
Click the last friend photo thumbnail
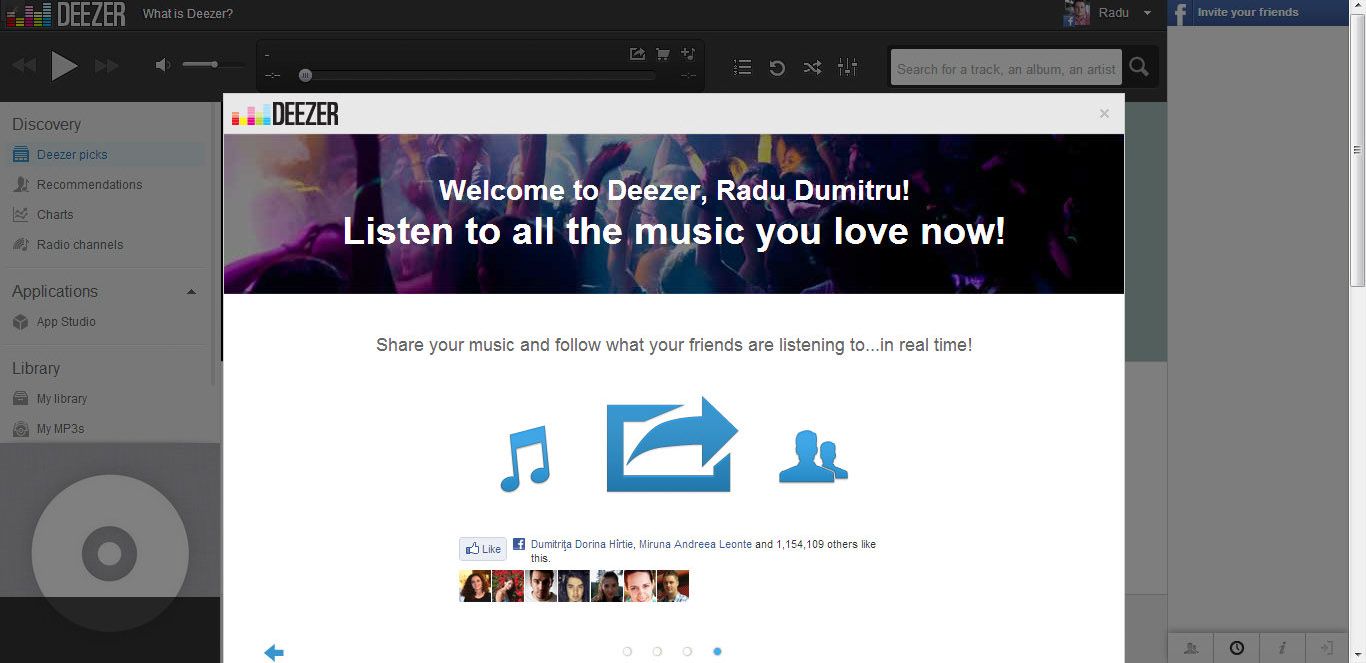point(673,586)
